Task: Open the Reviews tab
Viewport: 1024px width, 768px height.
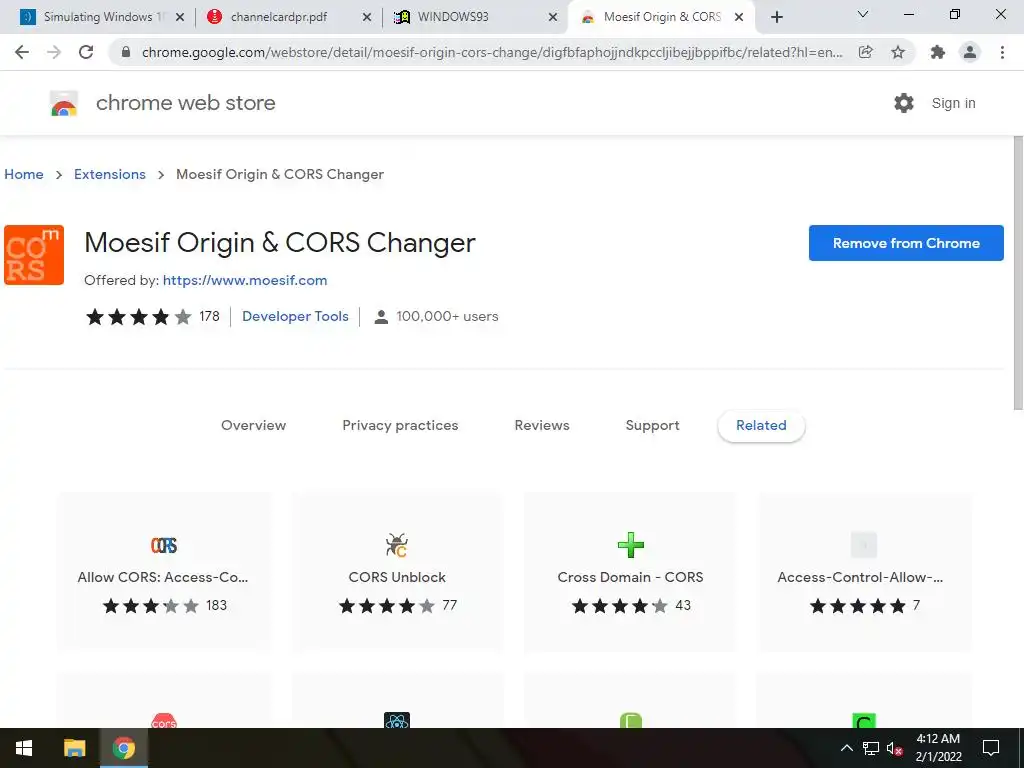Action: [542, 426]
